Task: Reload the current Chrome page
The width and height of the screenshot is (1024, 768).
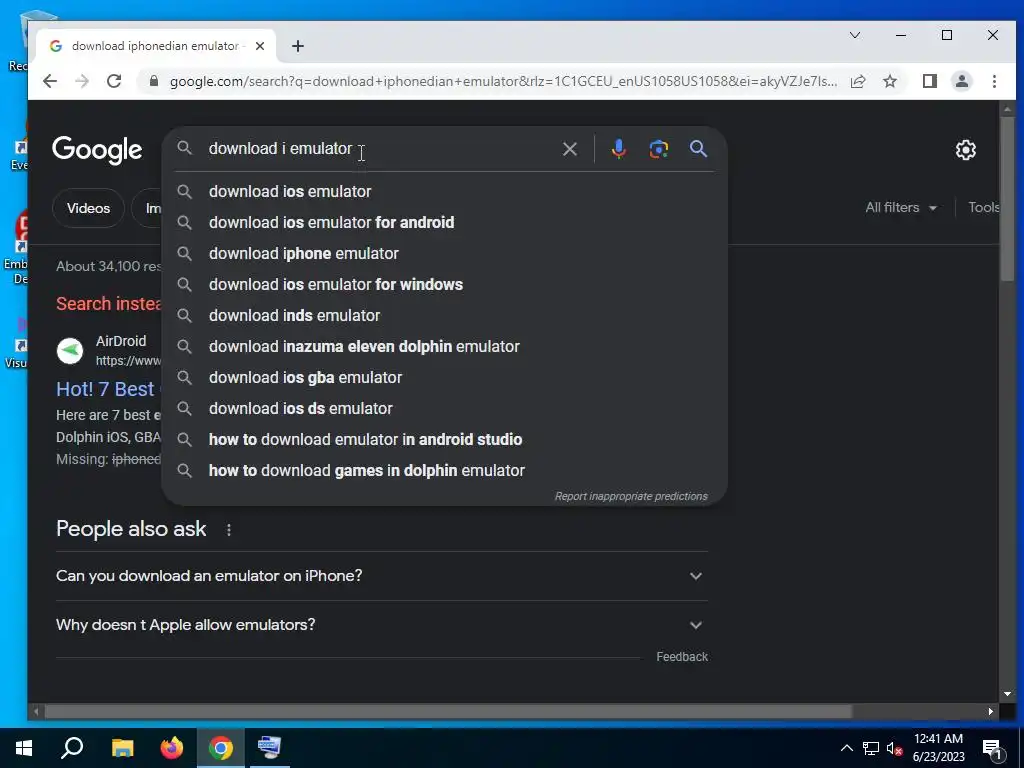Action: click(114, 81)
